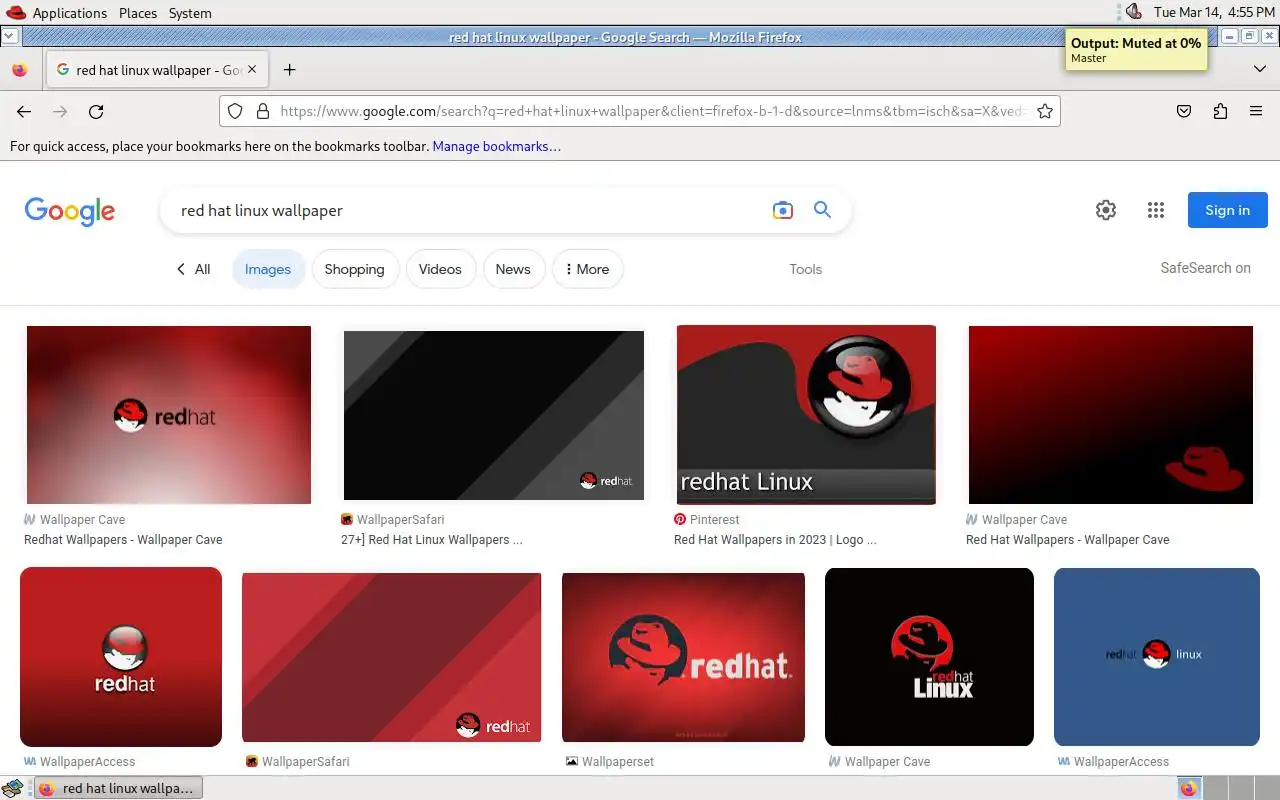
Task: Click the Pinterest source label
Action: [714, 519]
